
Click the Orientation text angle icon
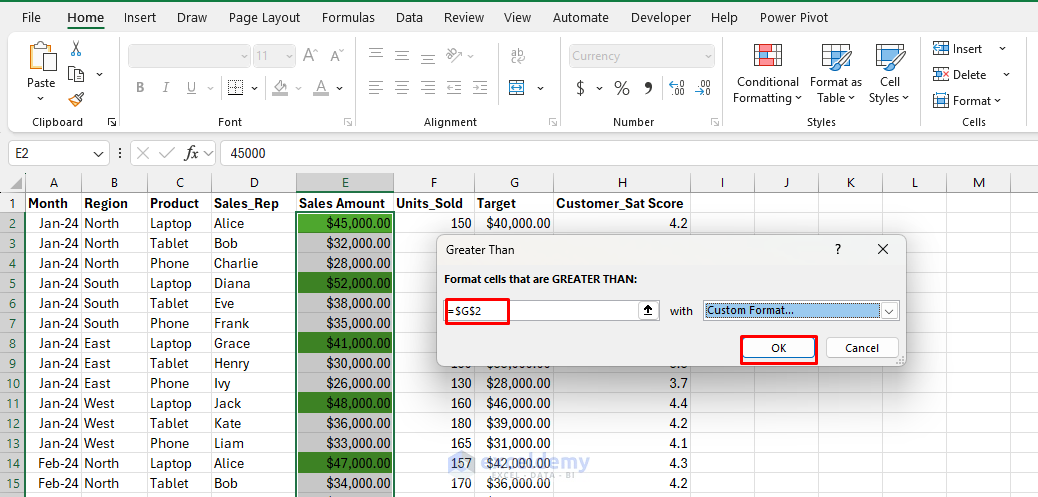(455, 54)
